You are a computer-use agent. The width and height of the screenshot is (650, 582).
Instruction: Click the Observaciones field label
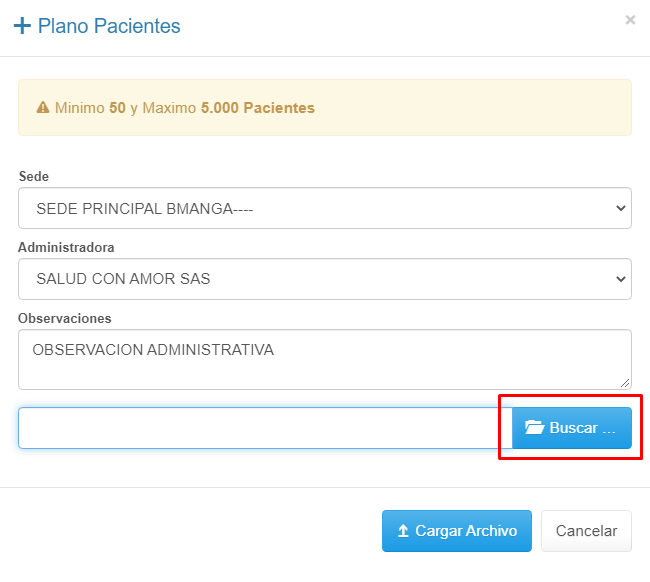[65, 318]
